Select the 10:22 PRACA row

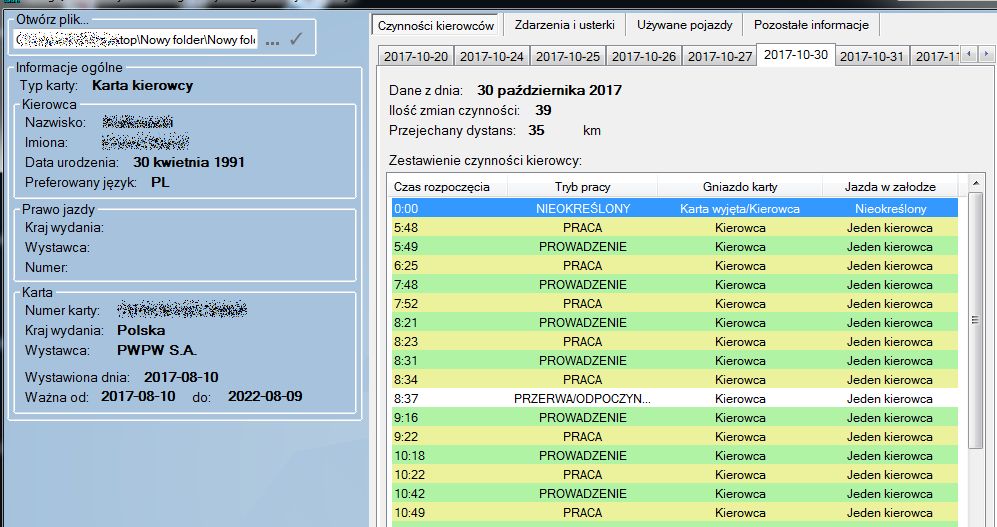pyautogui.click(x=675, y=475)
